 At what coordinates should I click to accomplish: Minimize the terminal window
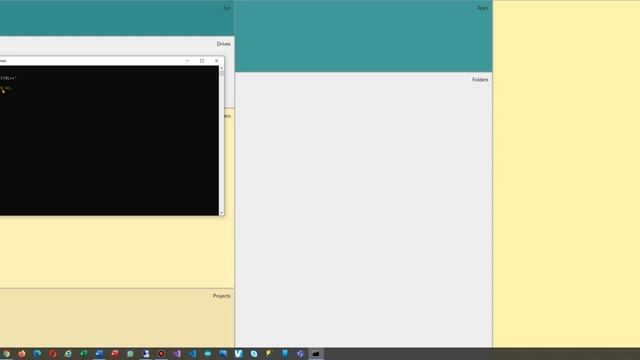(187, 61)
